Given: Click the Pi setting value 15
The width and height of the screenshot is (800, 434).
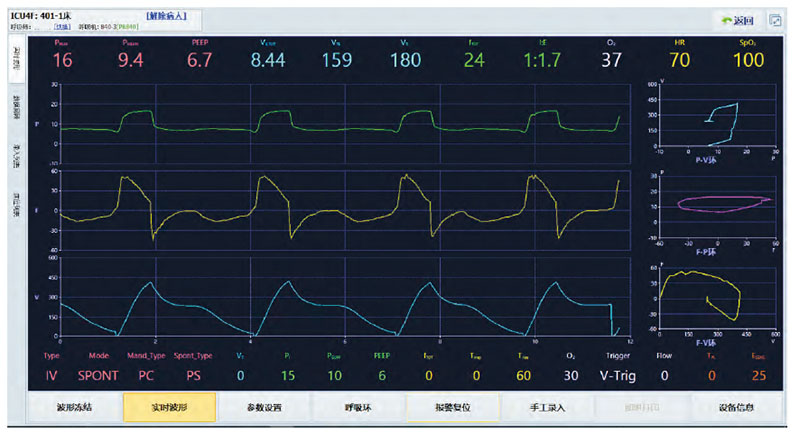Looking at the screenshot, I should (x=288, y=376).
